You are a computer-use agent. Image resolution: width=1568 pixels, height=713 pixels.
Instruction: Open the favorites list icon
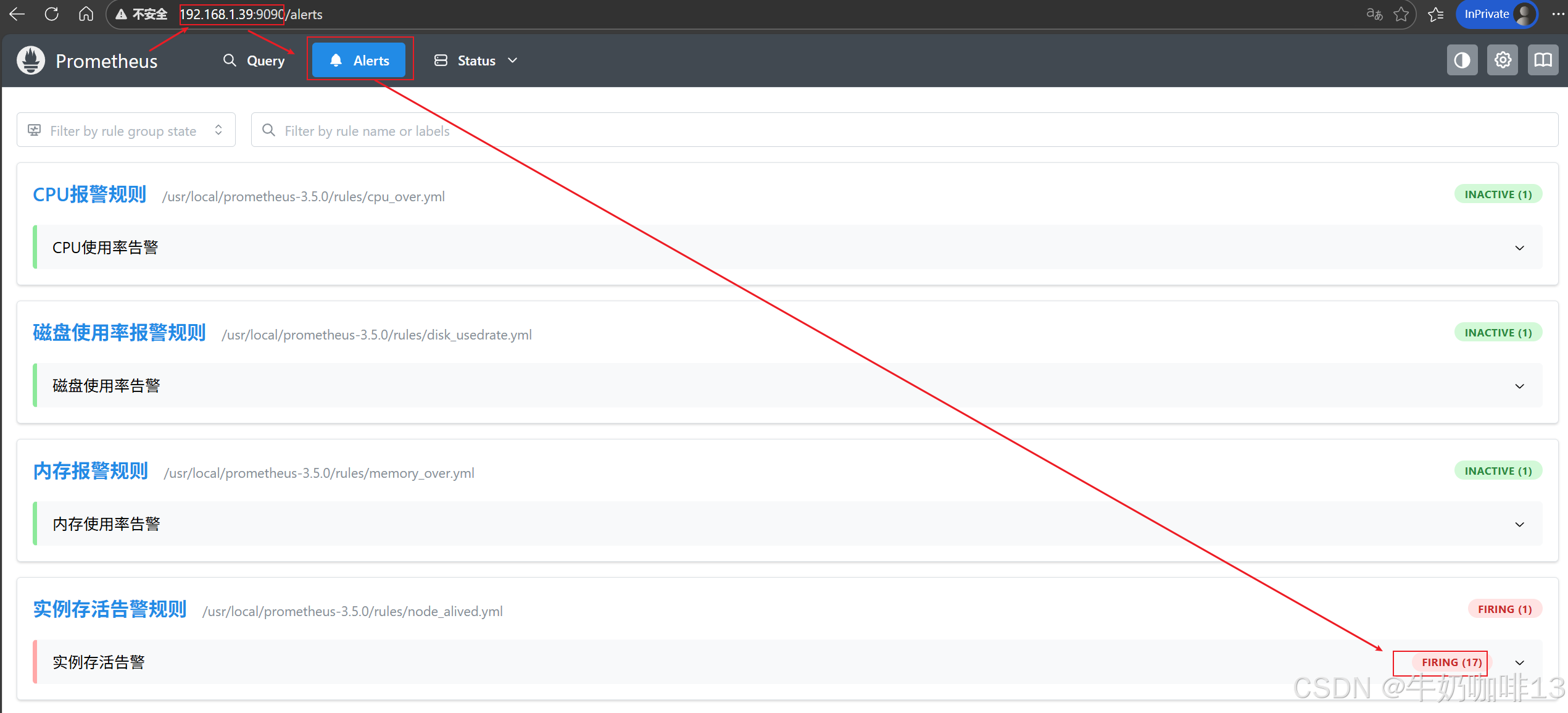click(1436, 14)
